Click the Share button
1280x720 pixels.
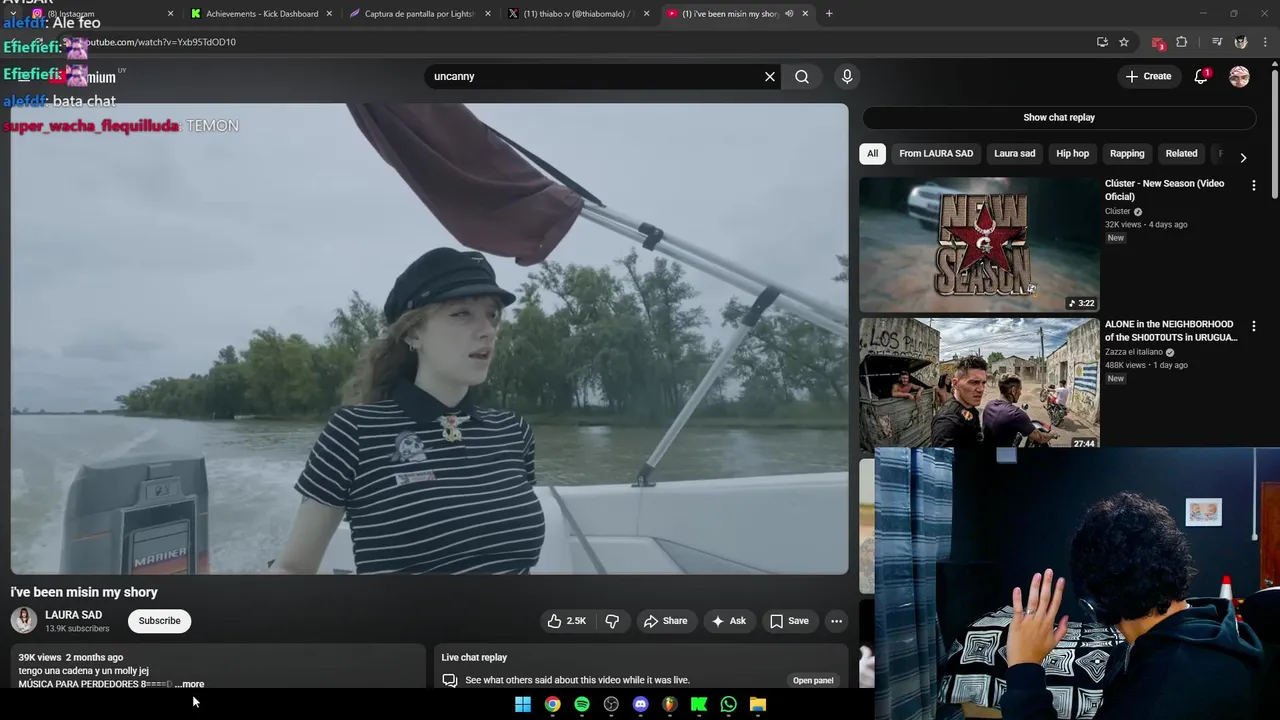665,621
